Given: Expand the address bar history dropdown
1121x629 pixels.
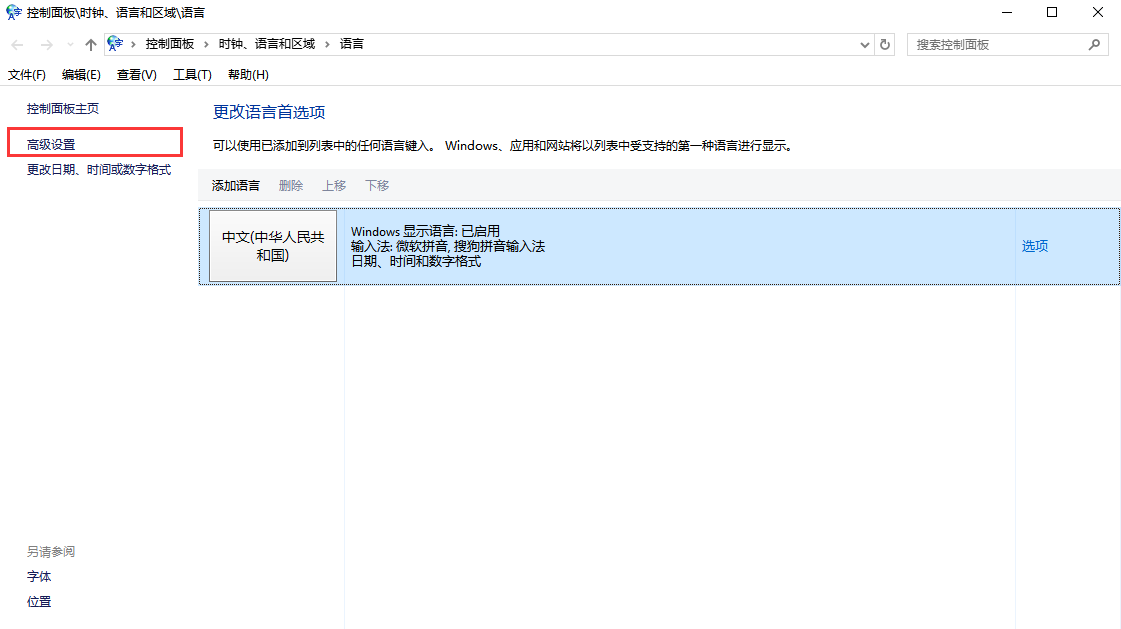Looking at the screenshot, I should click(865, 45).
